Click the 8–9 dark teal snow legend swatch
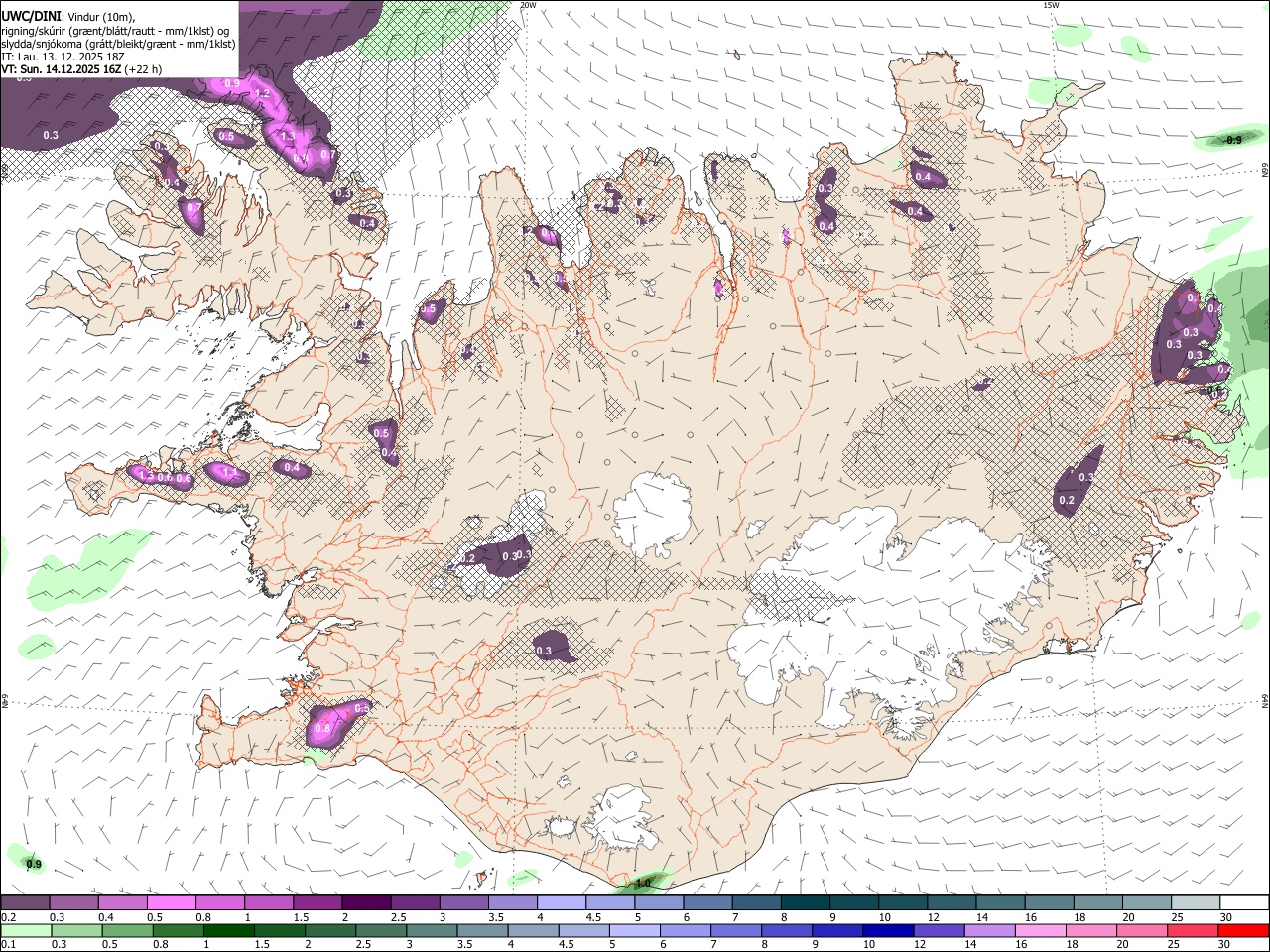1270x952 pixels. coord(806,903)
